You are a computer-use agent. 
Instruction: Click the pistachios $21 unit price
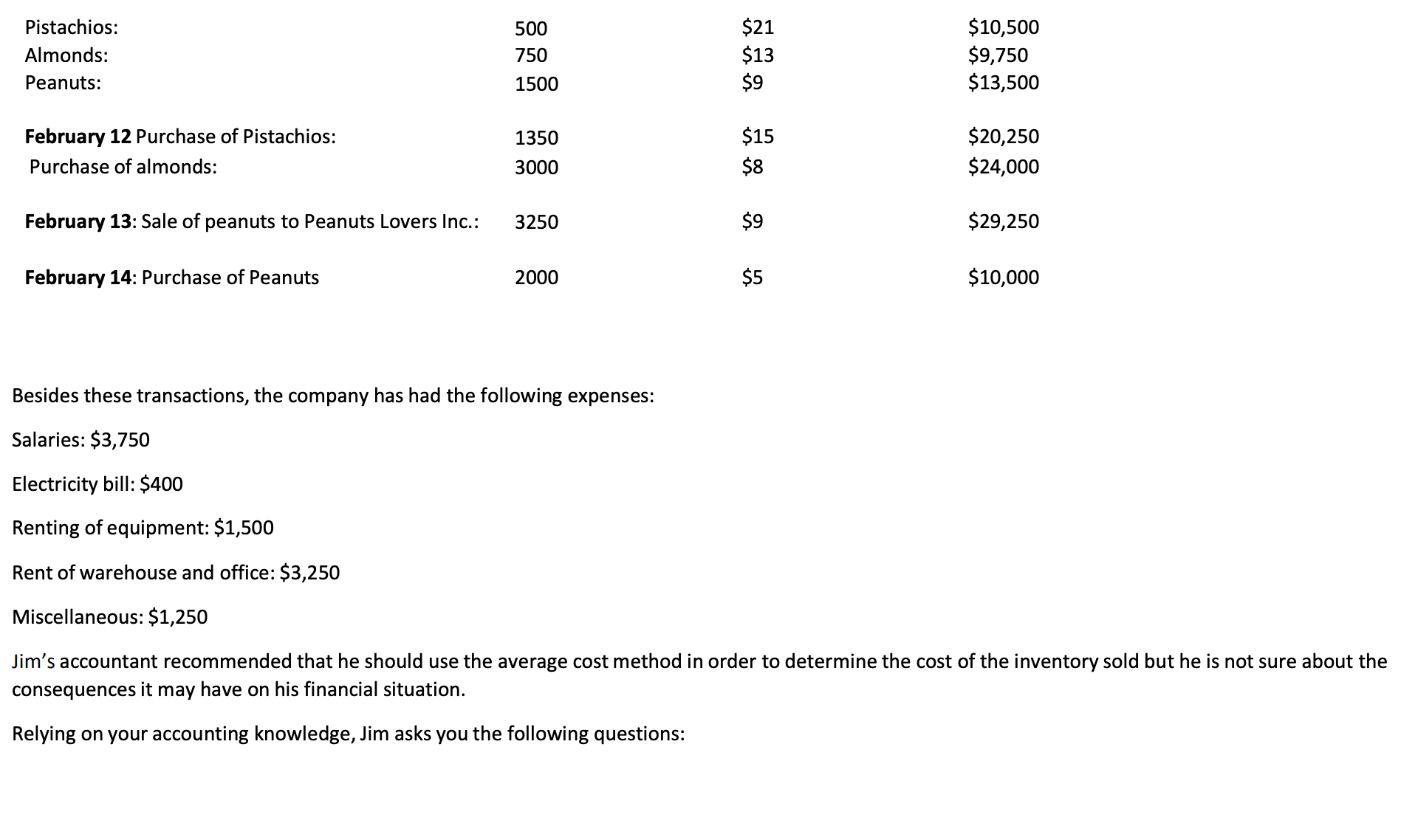(x=757, y=27)
